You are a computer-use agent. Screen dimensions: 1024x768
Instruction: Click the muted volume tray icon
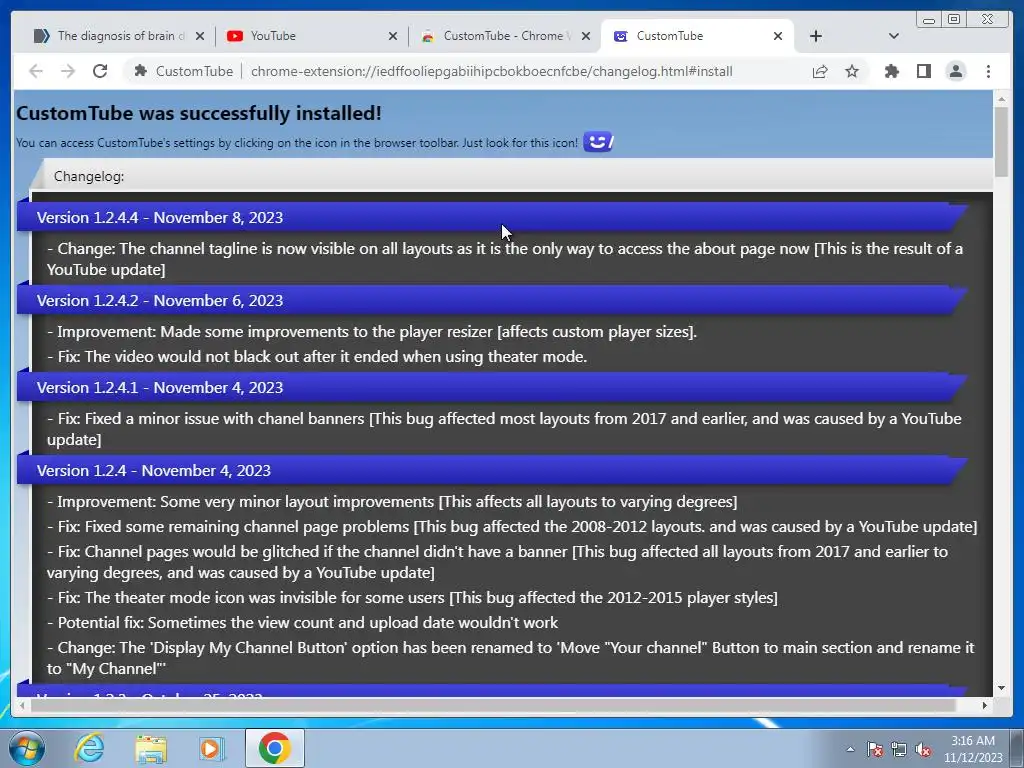(x=923, y=749)
